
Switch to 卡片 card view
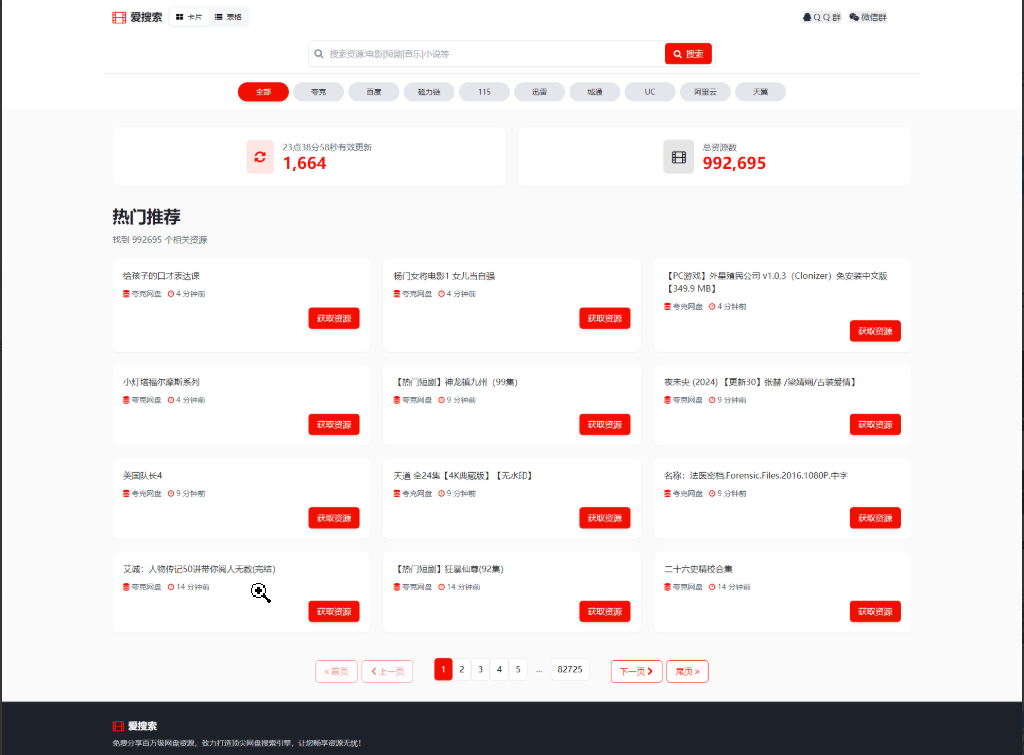(x=189, y=17)
